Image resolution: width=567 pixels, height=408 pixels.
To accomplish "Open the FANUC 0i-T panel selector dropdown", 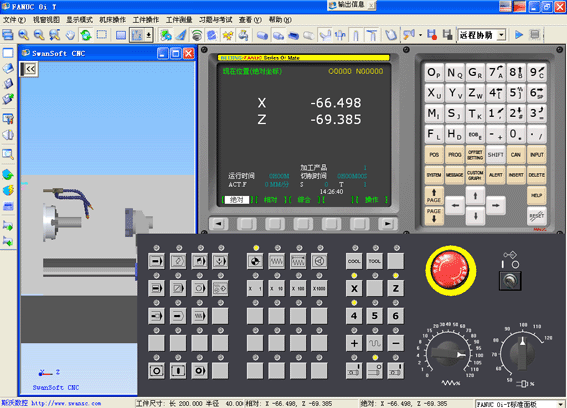I will pyautogui.click(x=560, y=404).
